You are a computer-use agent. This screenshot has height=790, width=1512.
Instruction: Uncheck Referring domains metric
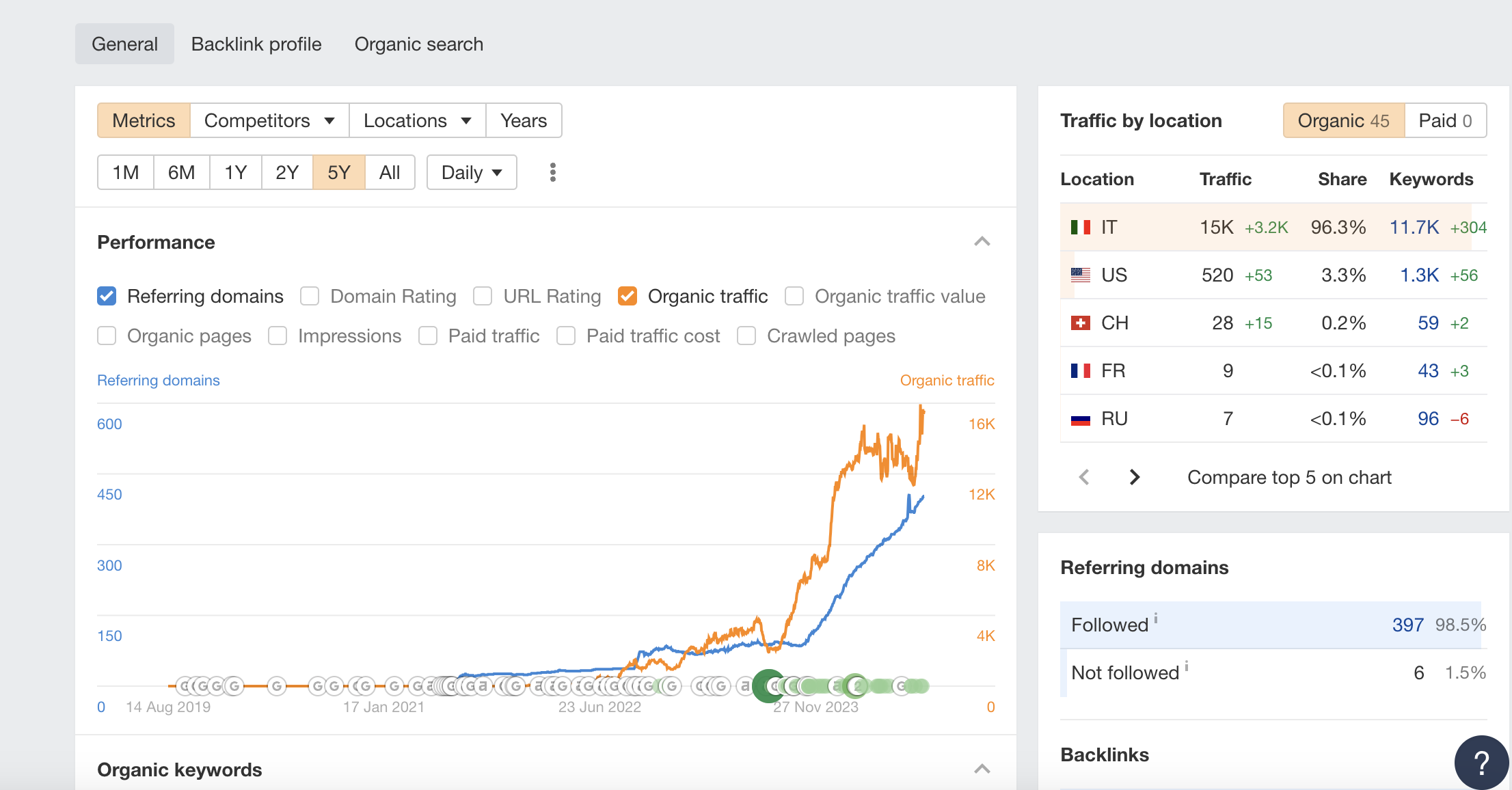(x=107, y=296)
